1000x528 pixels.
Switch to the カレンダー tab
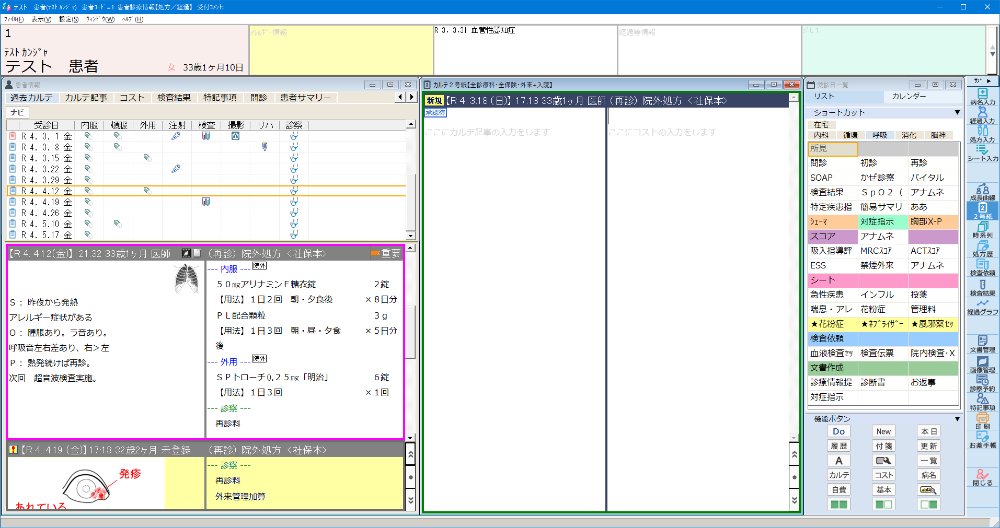tap(908, 96)
